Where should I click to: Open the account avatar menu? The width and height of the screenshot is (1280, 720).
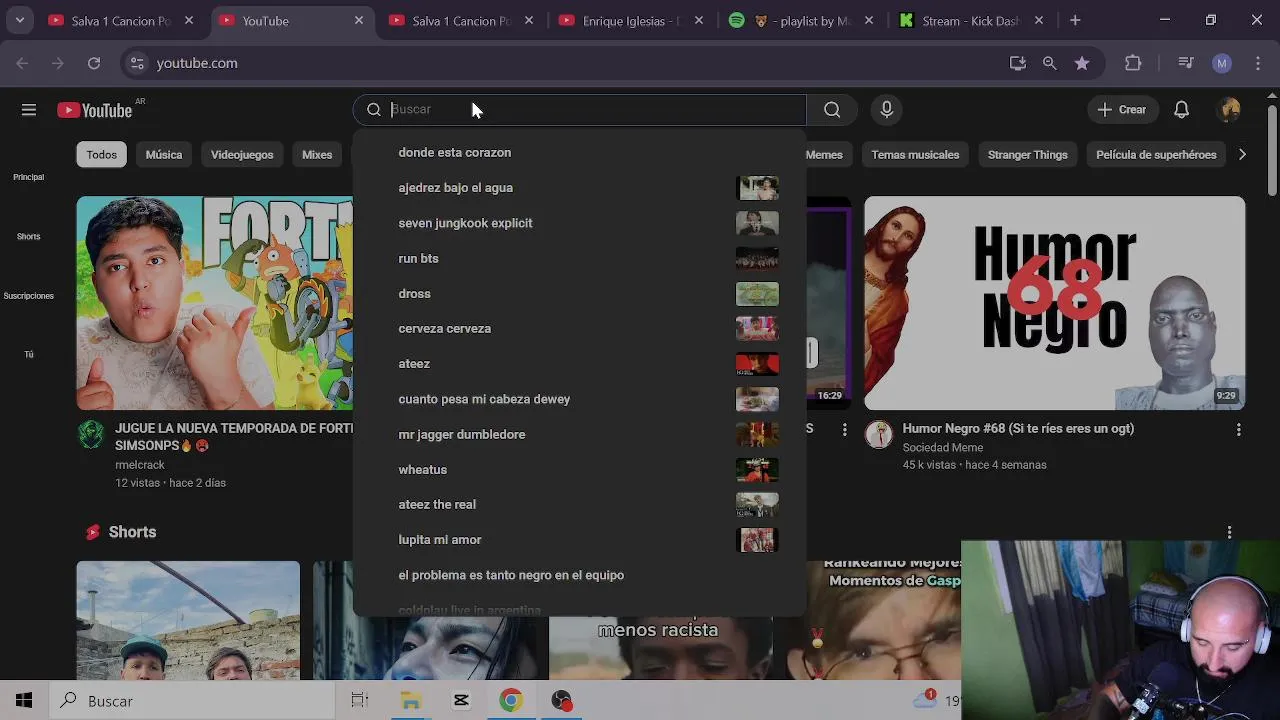coord(1230,110)
